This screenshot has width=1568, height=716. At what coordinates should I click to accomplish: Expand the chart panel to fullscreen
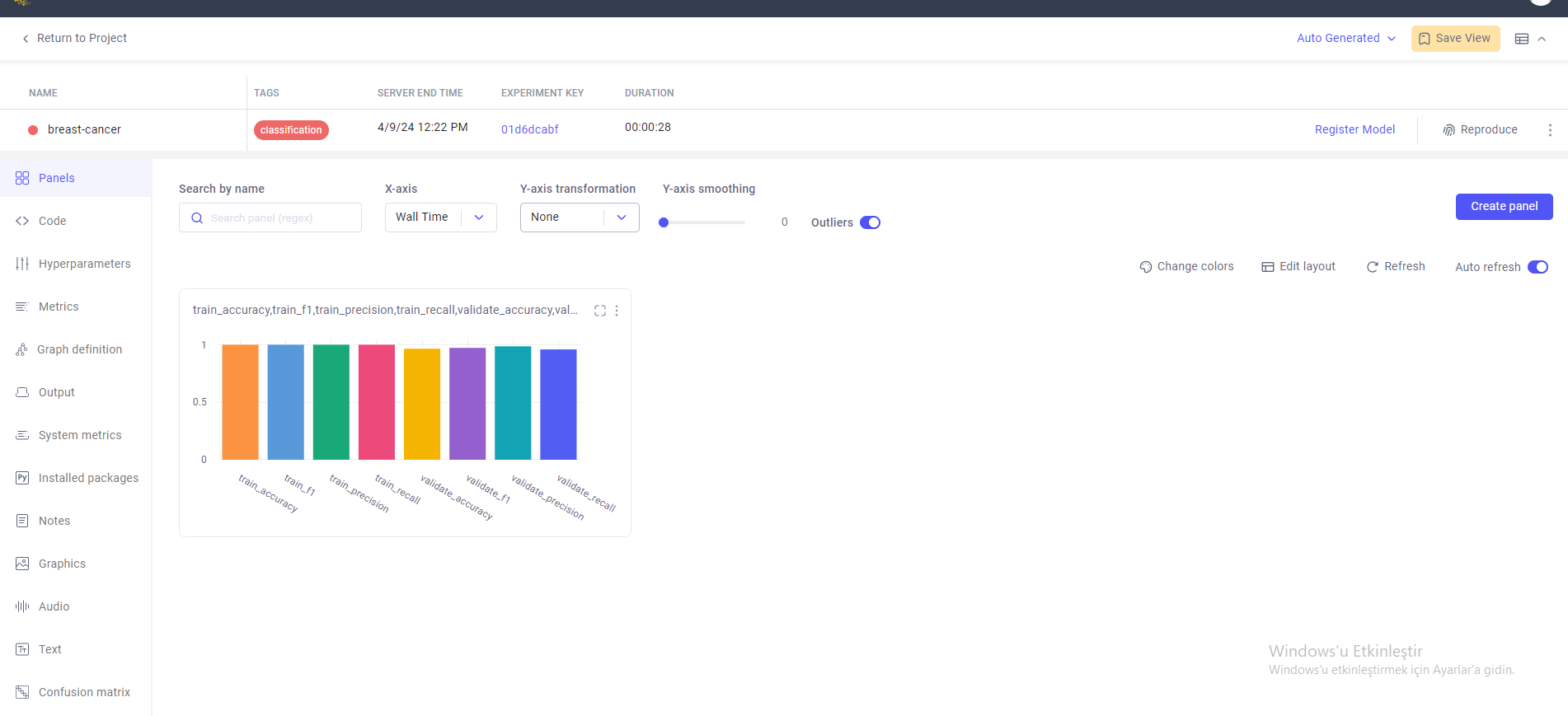tap(600, 311)
